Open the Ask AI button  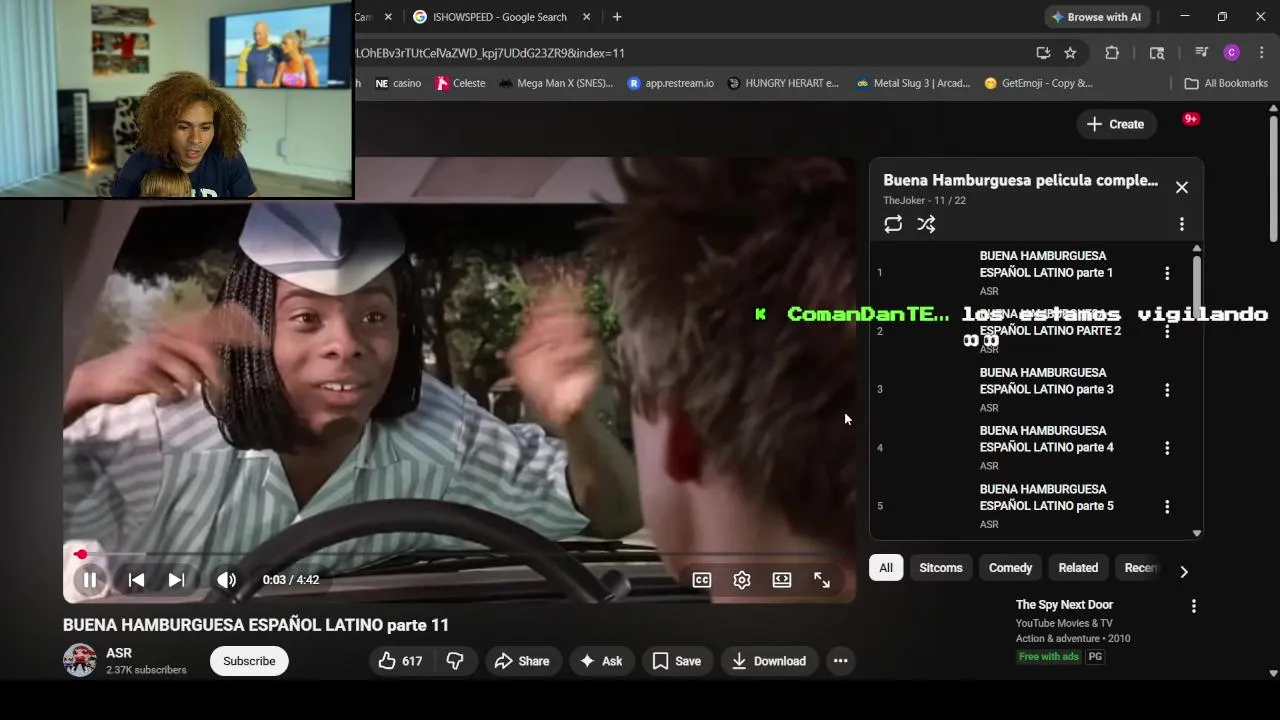pos(600,661)
